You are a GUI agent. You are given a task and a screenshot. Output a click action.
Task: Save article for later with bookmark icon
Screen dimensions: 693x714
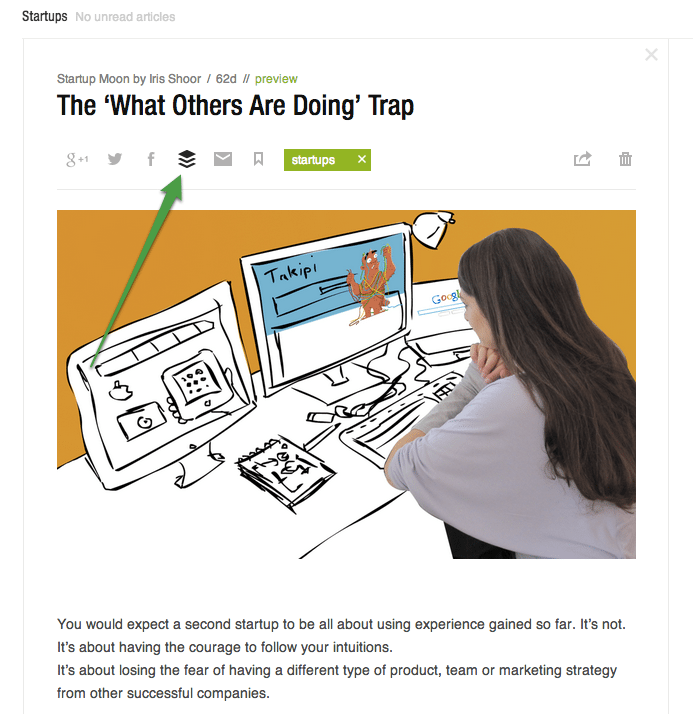click(x=258, y=159)
